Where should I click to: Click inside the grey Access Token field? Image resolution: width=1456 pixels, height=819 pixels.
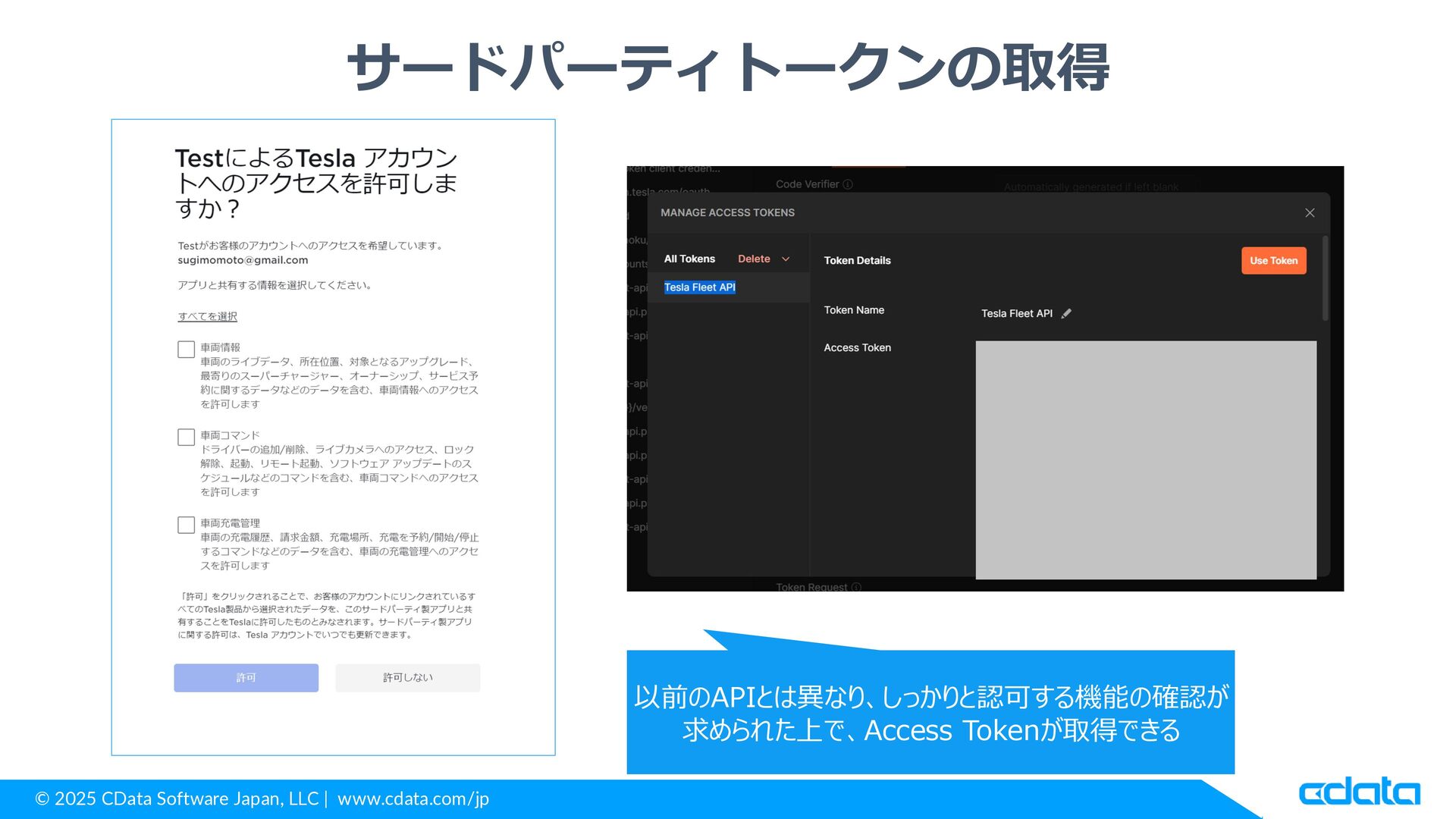1145,460
